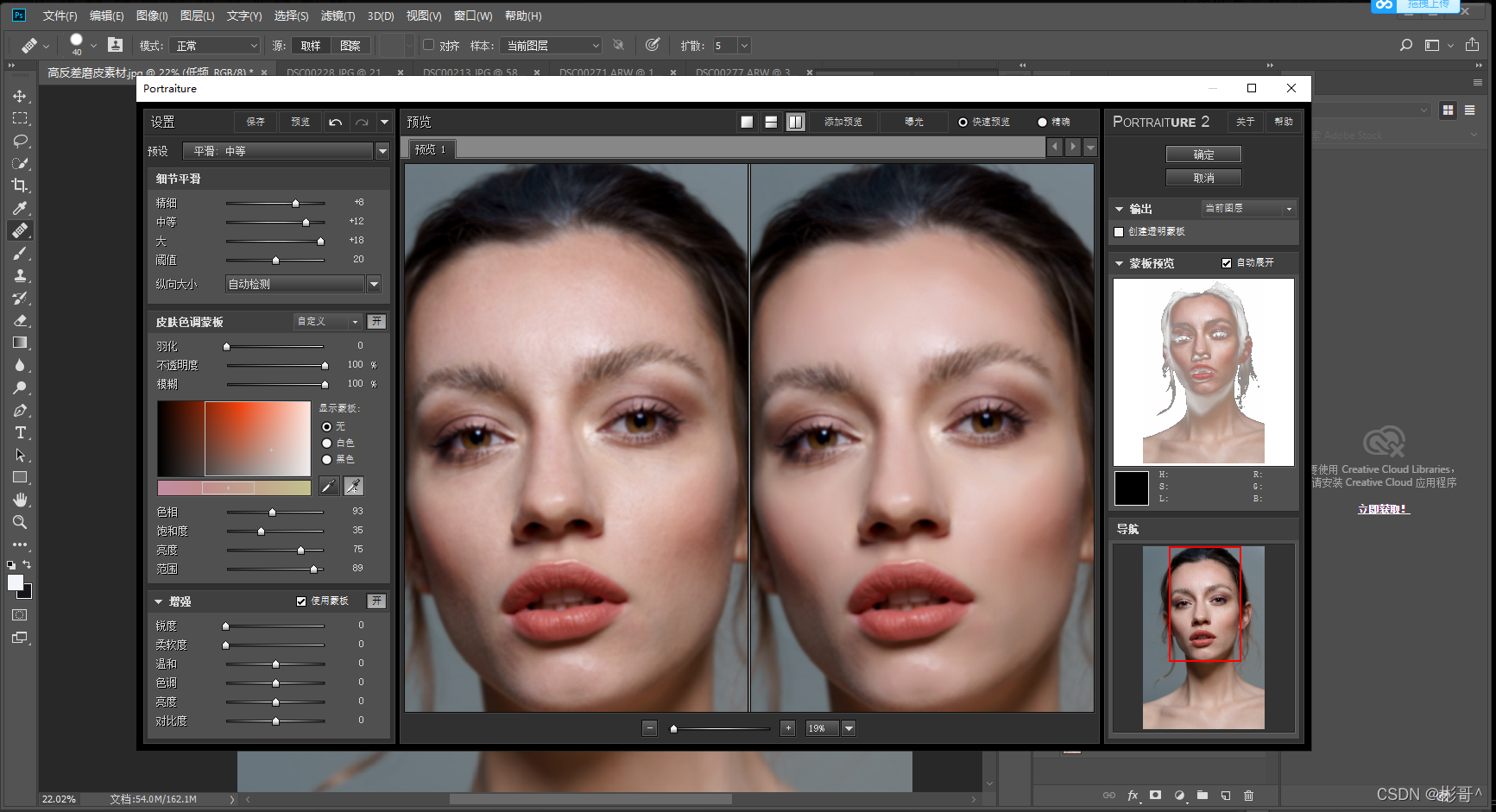This screenshot has height=812, width=1496.
Task: Pick skin color with the eyedropper icon
Action: coord(329,487)
